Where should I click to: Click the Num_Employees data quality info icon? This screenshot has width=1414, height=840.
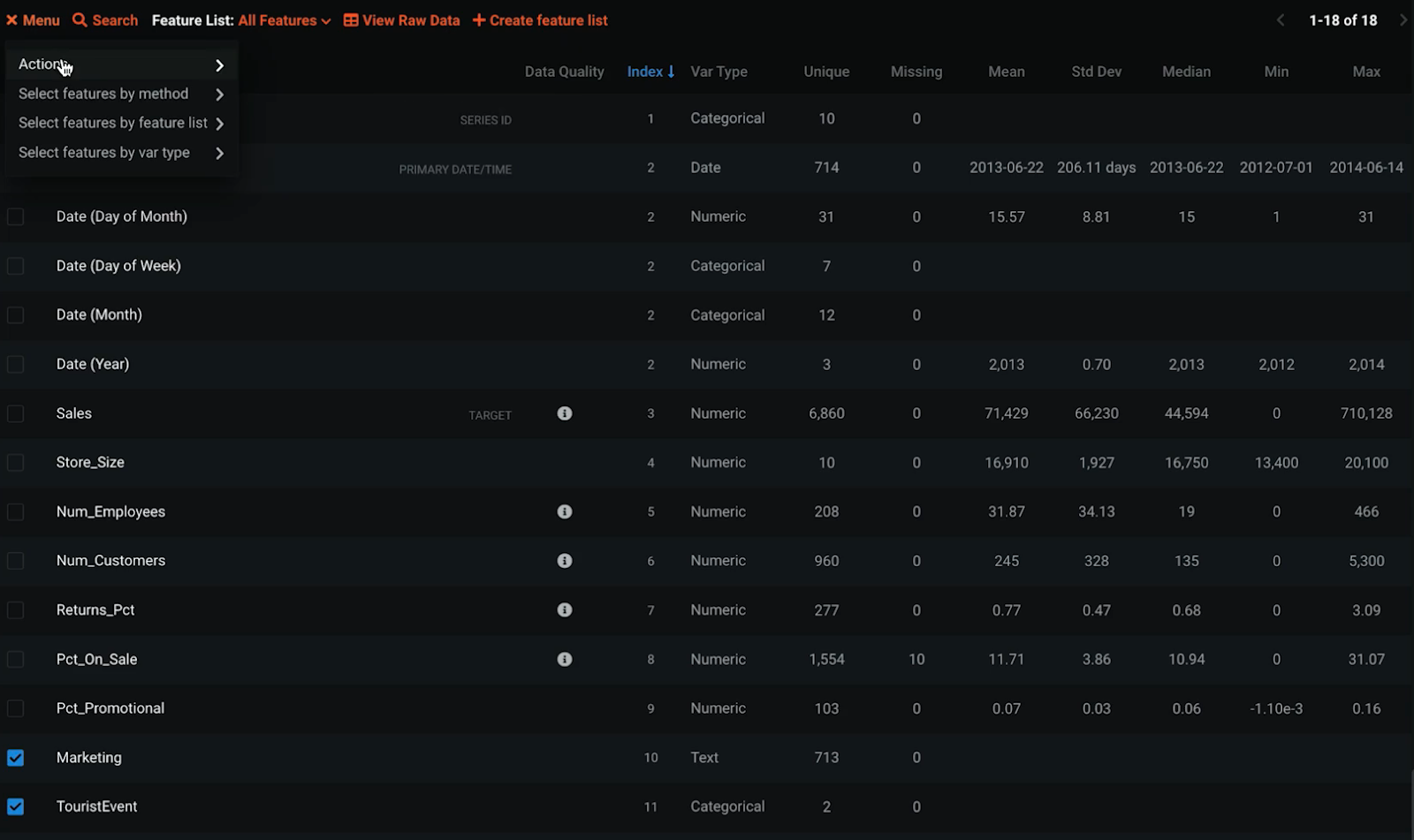tap(565, 511)
